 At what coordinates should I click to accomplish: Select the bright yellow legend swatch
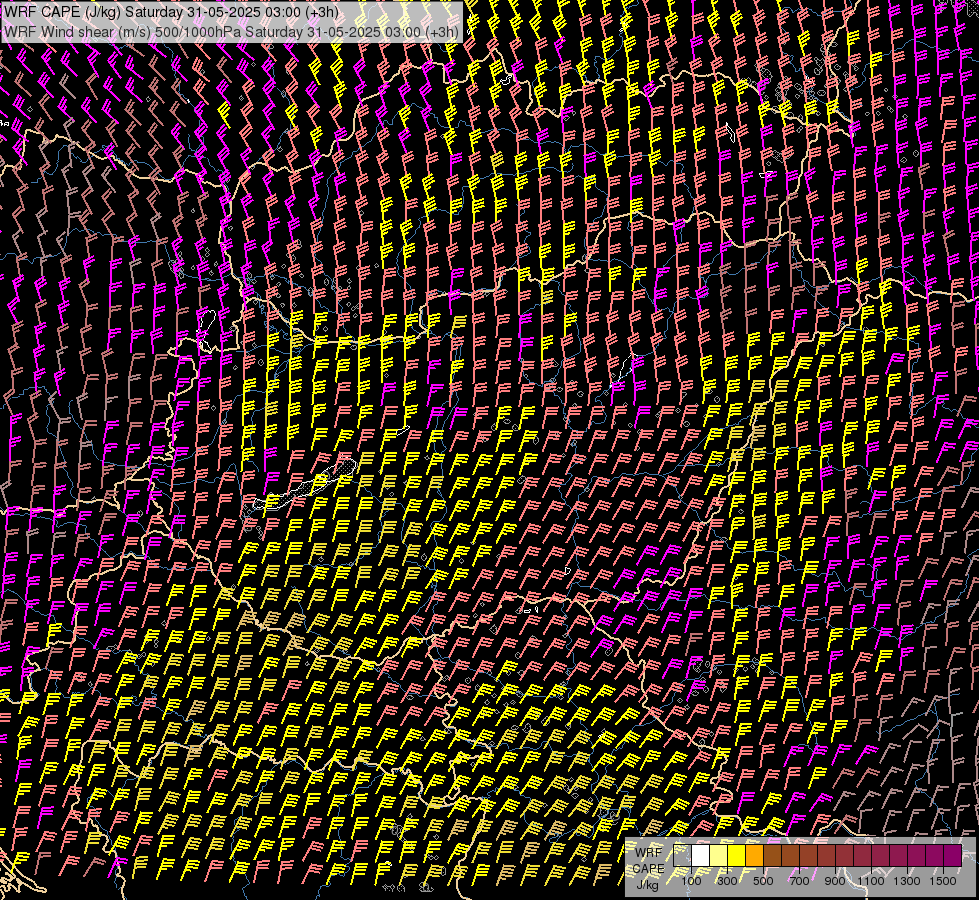(737, 856)
